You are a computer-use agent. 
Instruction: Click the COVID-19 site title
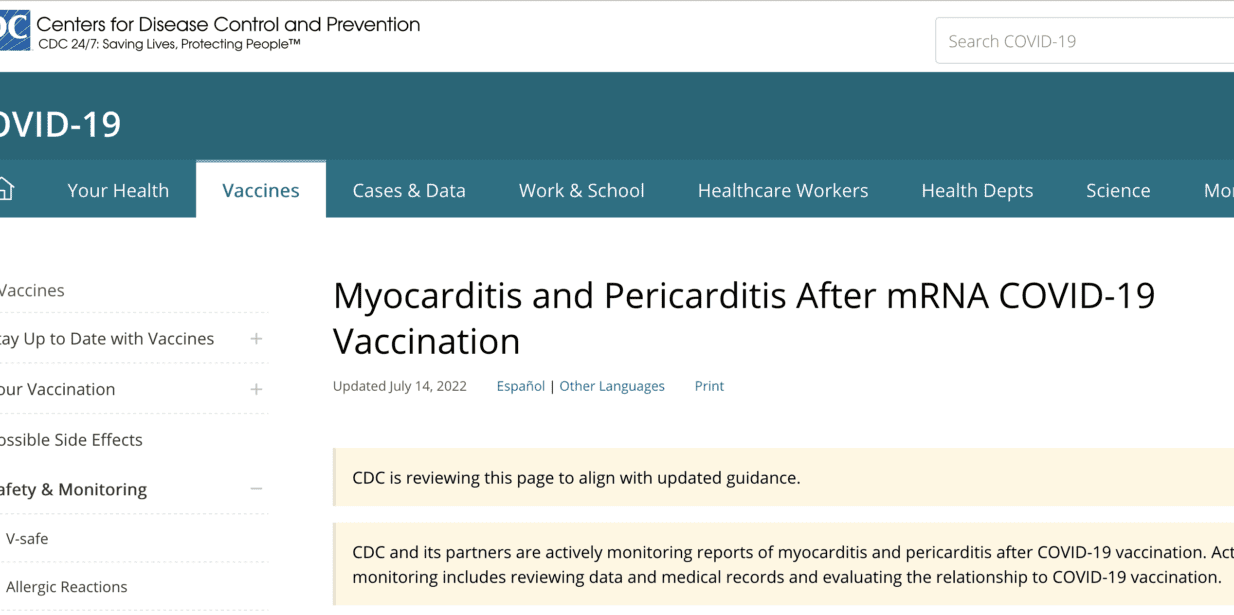click(60, 125)
